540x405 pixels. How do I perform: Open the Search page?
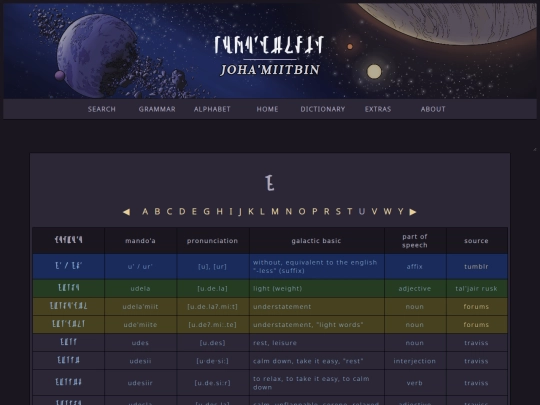pos(102,109)
